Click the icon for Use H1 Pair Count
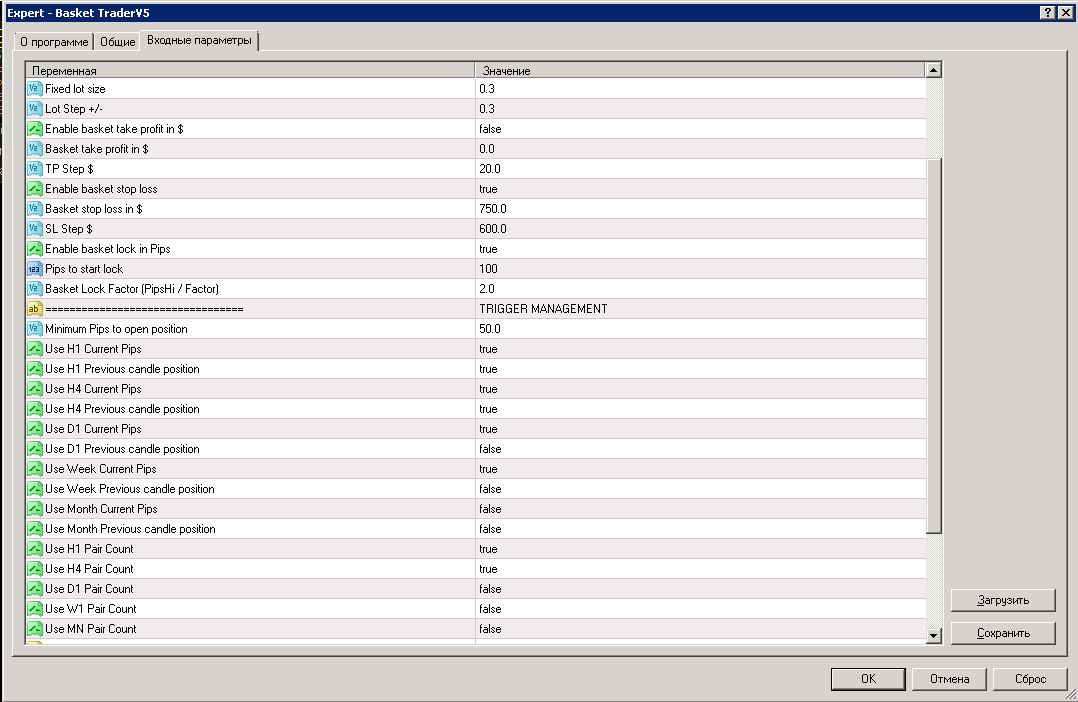Viewport: 1078px width, 702px height. (34, 549)
